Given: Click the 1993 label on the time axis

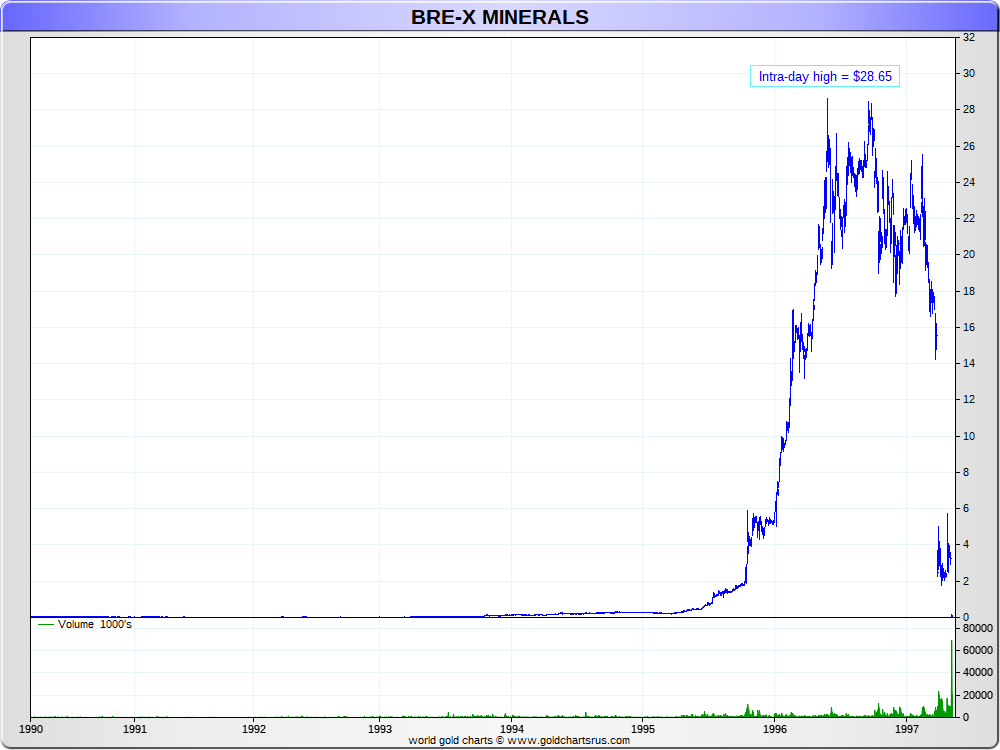Looking at the screenshot, I should click(x=380, y=729).
